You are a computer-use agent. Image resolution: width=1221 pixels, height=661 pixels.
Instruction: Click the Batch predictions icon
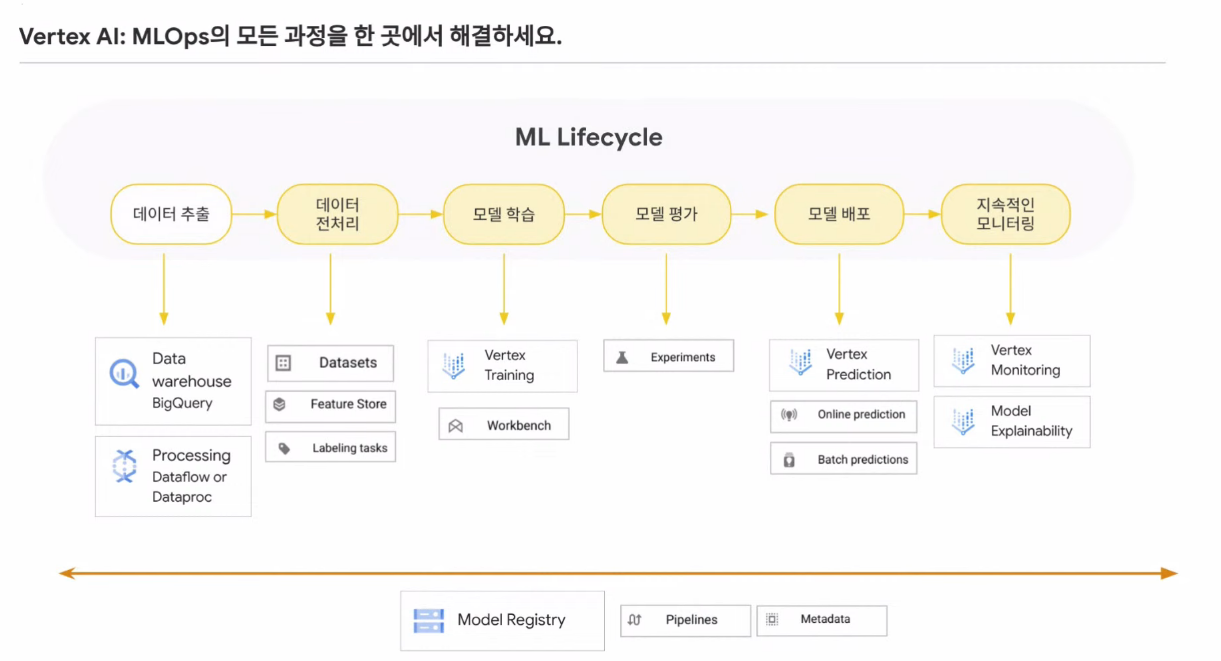[x=789, y=460]
